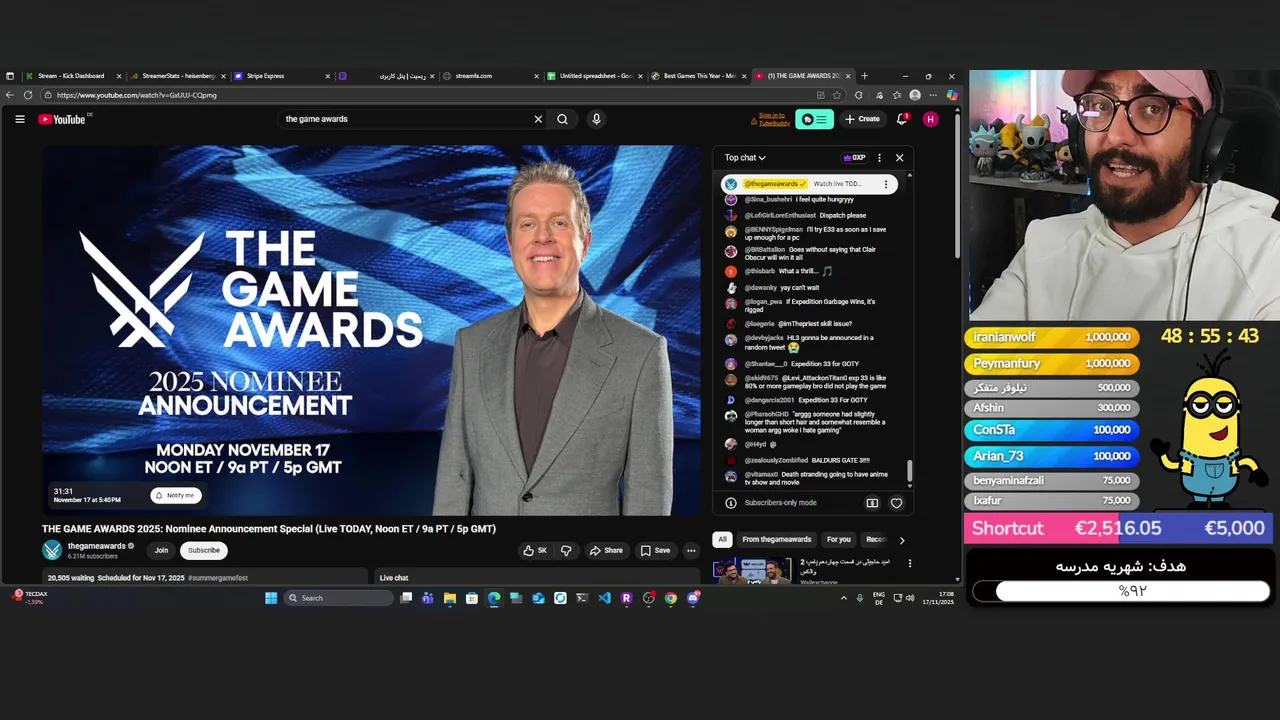Go back with the browser back arrow
This screenshot has height=720, width=1280.
(x=9, y=95)
